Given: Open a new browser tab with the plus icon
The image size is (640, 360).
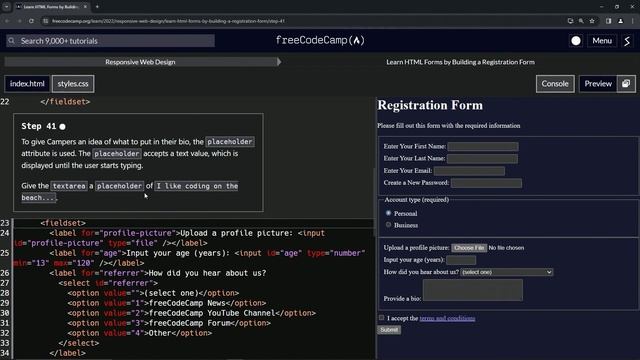Looking at the screenshot, I should click(x=97, y=7).
